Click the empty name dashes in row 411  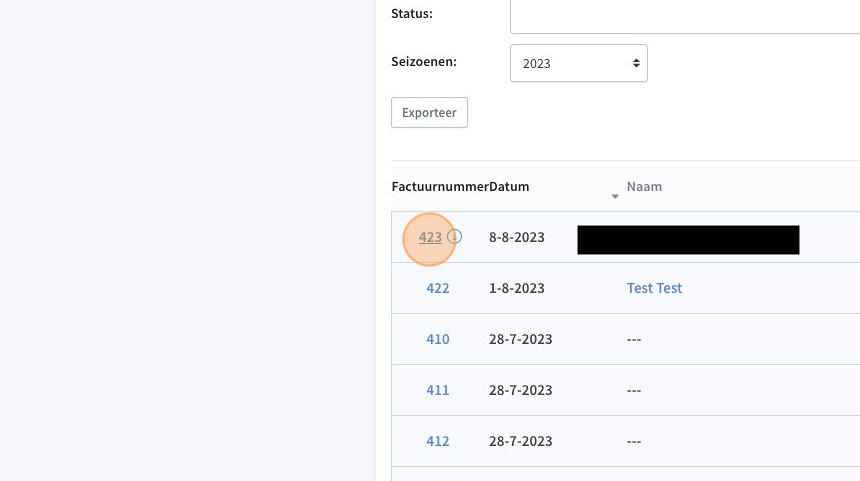click(x=634, y=391)
